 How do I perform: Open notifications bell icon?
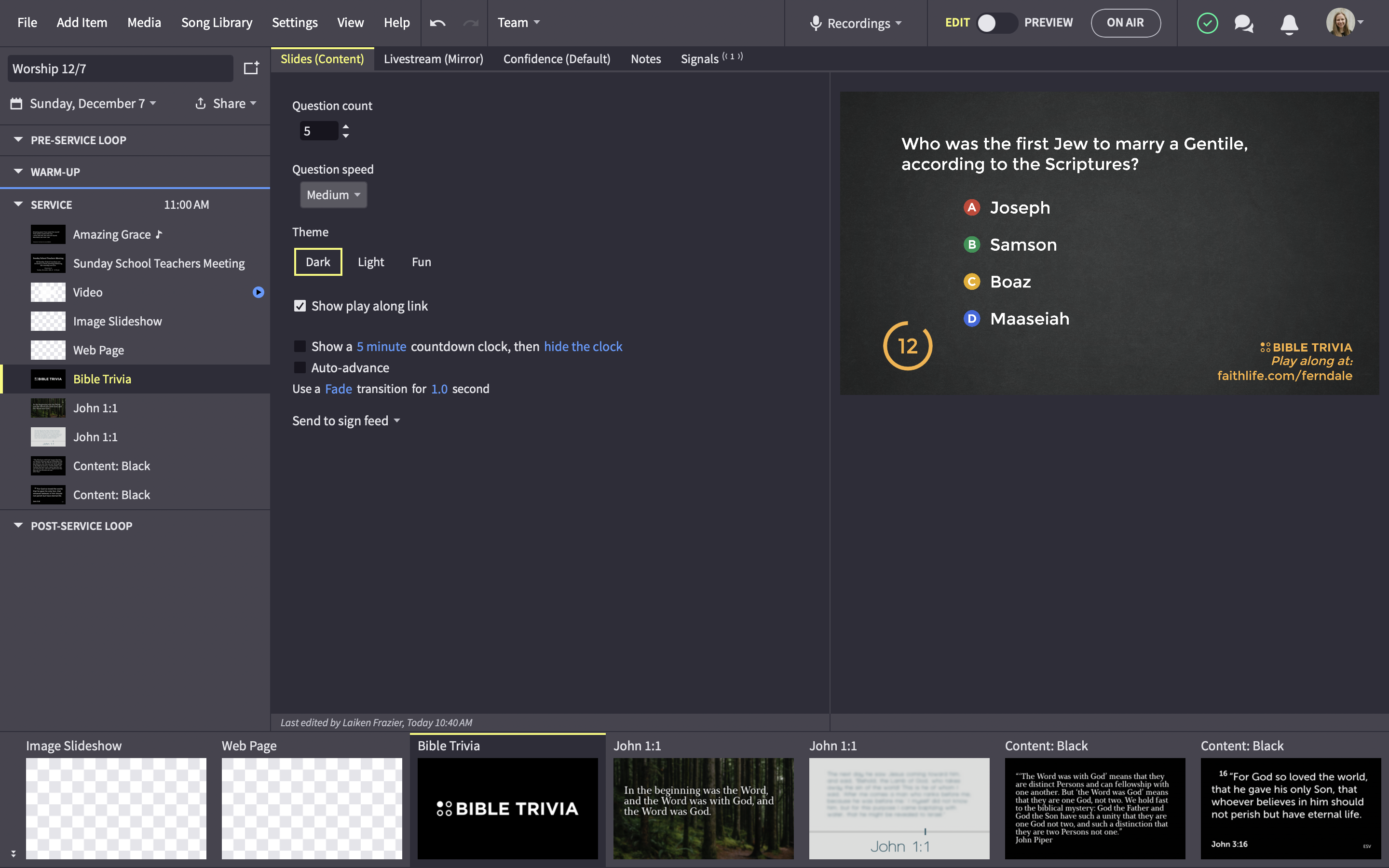1289,24
